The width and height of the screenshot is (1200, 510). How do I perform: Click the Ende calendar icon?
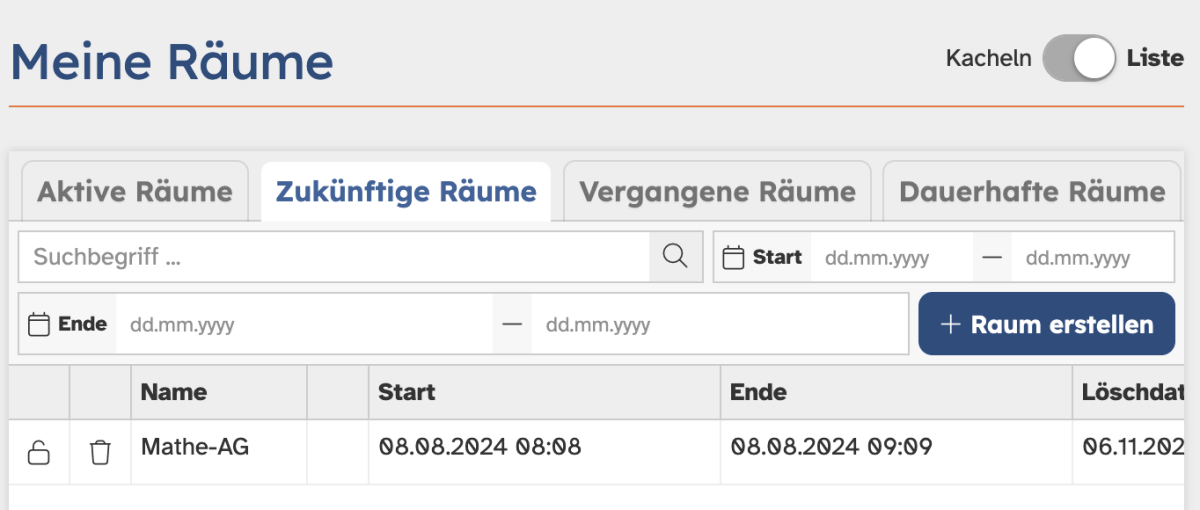click(39, 324)
